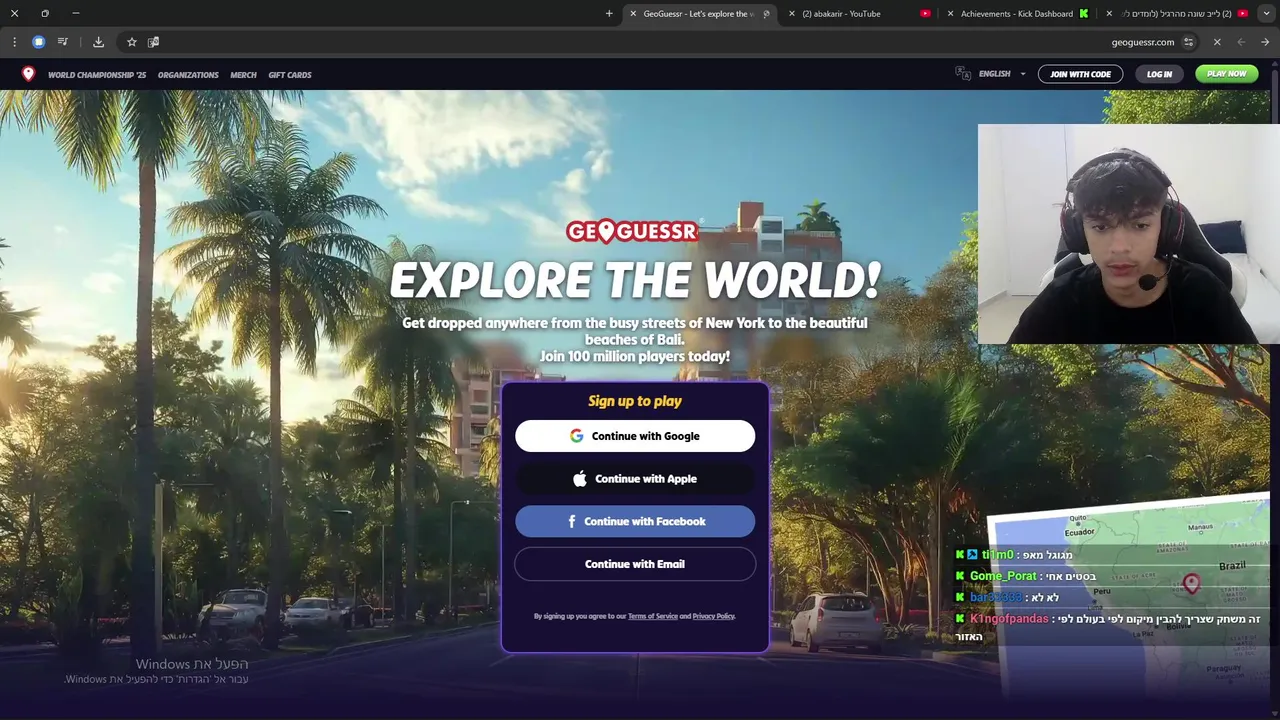
Task: Click the Facebook f logo icon
Action: coord(572,521)
